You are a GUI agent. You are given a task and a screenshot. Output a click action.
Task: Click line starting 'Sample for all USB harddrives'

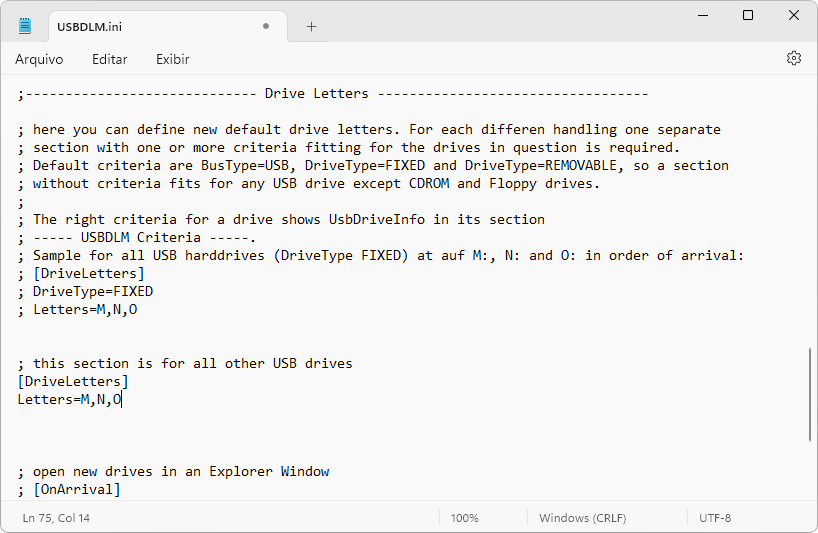pos(381,256)
